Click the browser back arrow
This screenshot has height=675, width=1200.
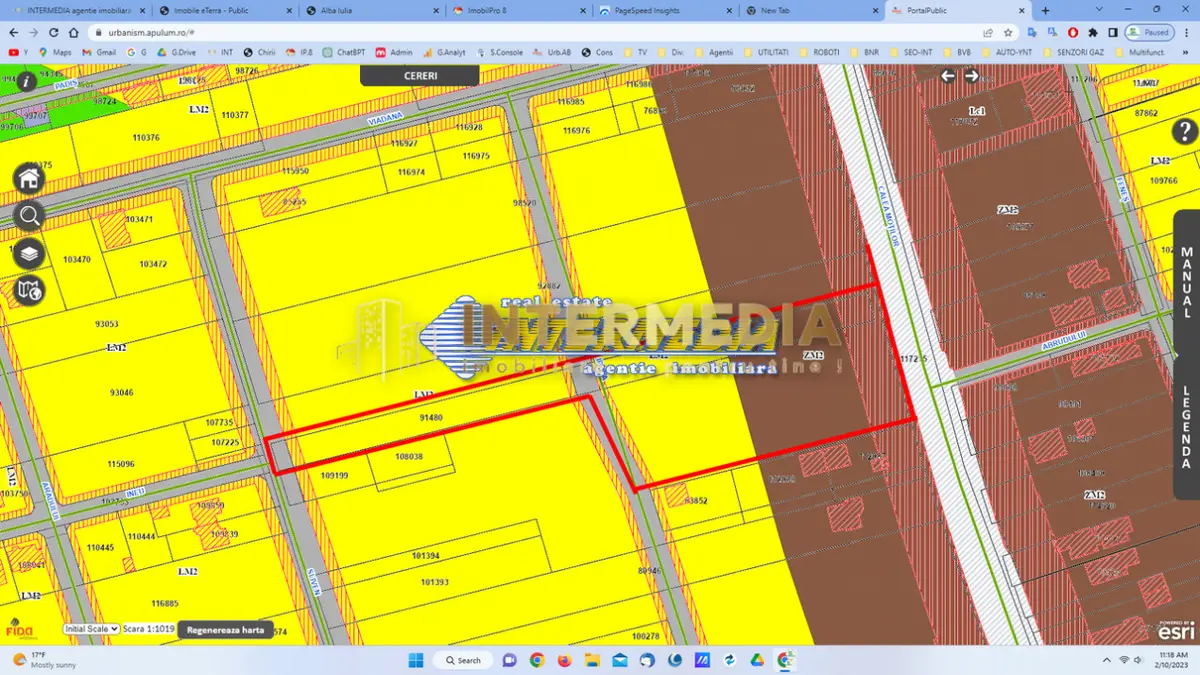coord(13,32)
